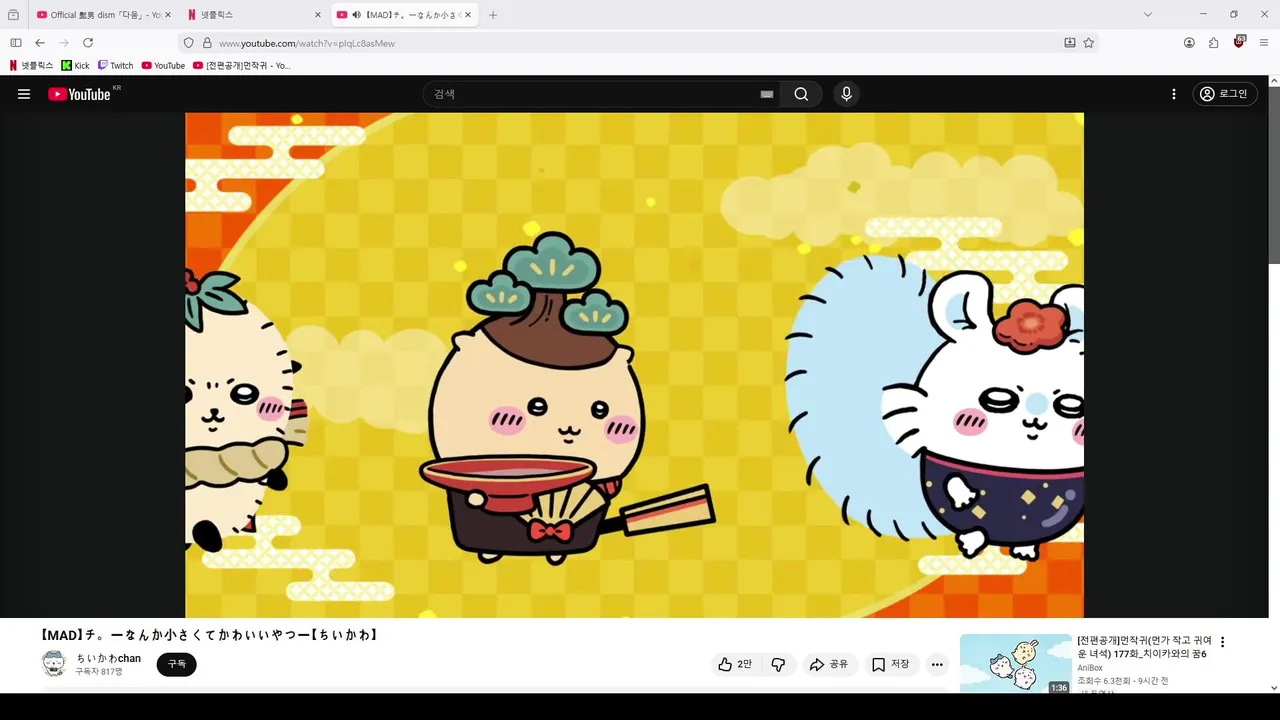Open a new tab with plus
1280x720 pixels.
point(493,15)
